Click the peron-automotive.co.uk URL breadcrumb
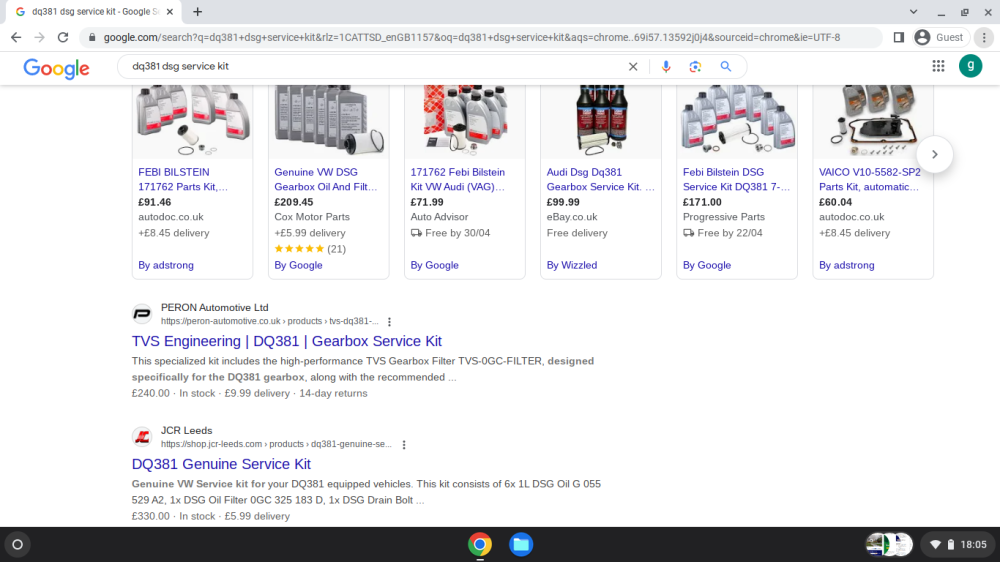The height and width of the screenshot is (562, 1000). [x=269, y=322]
